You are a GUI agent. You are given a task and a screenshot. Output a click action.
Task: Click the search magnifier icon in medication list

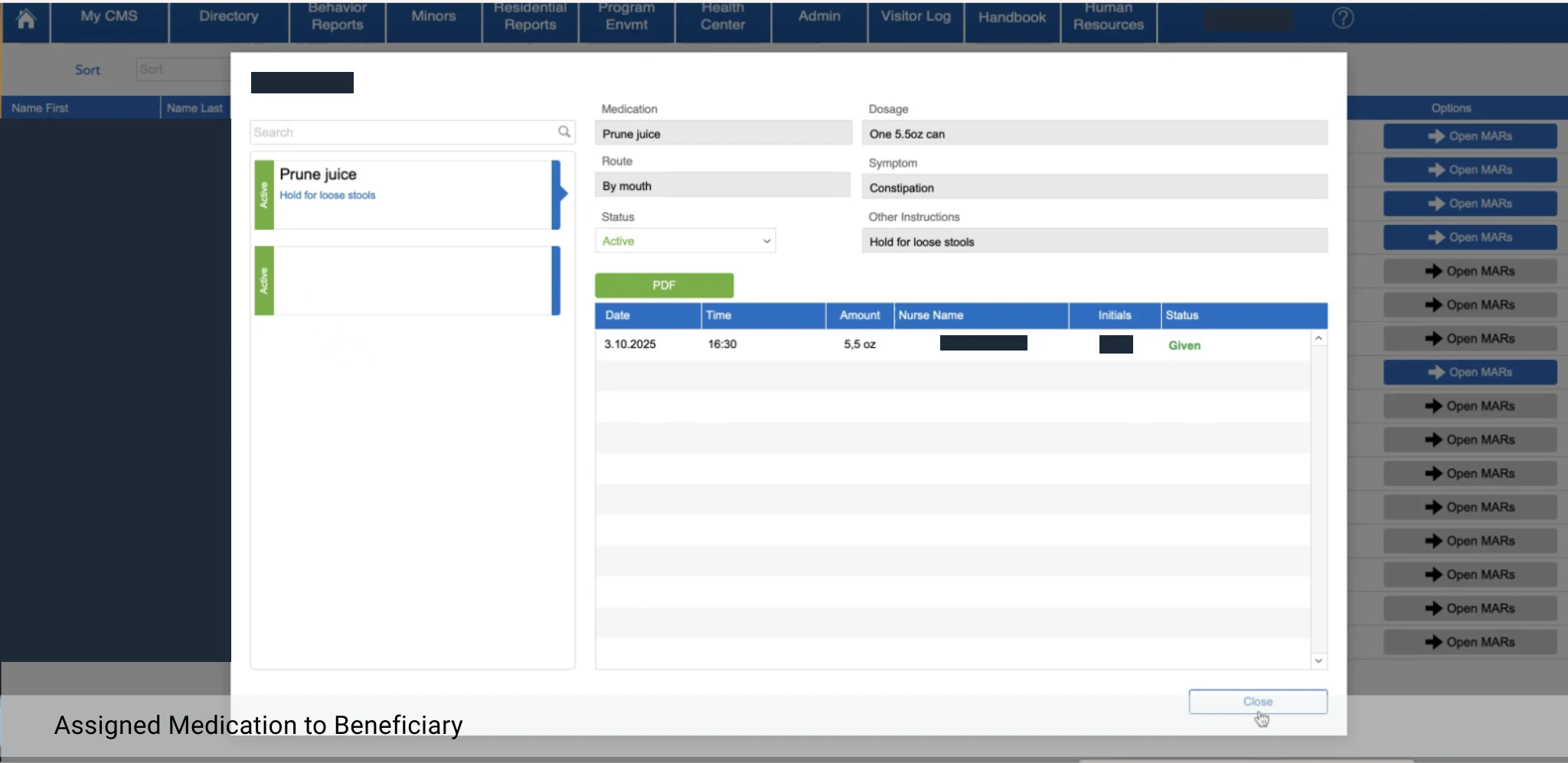pyautogui.click(x=564, y=132)
